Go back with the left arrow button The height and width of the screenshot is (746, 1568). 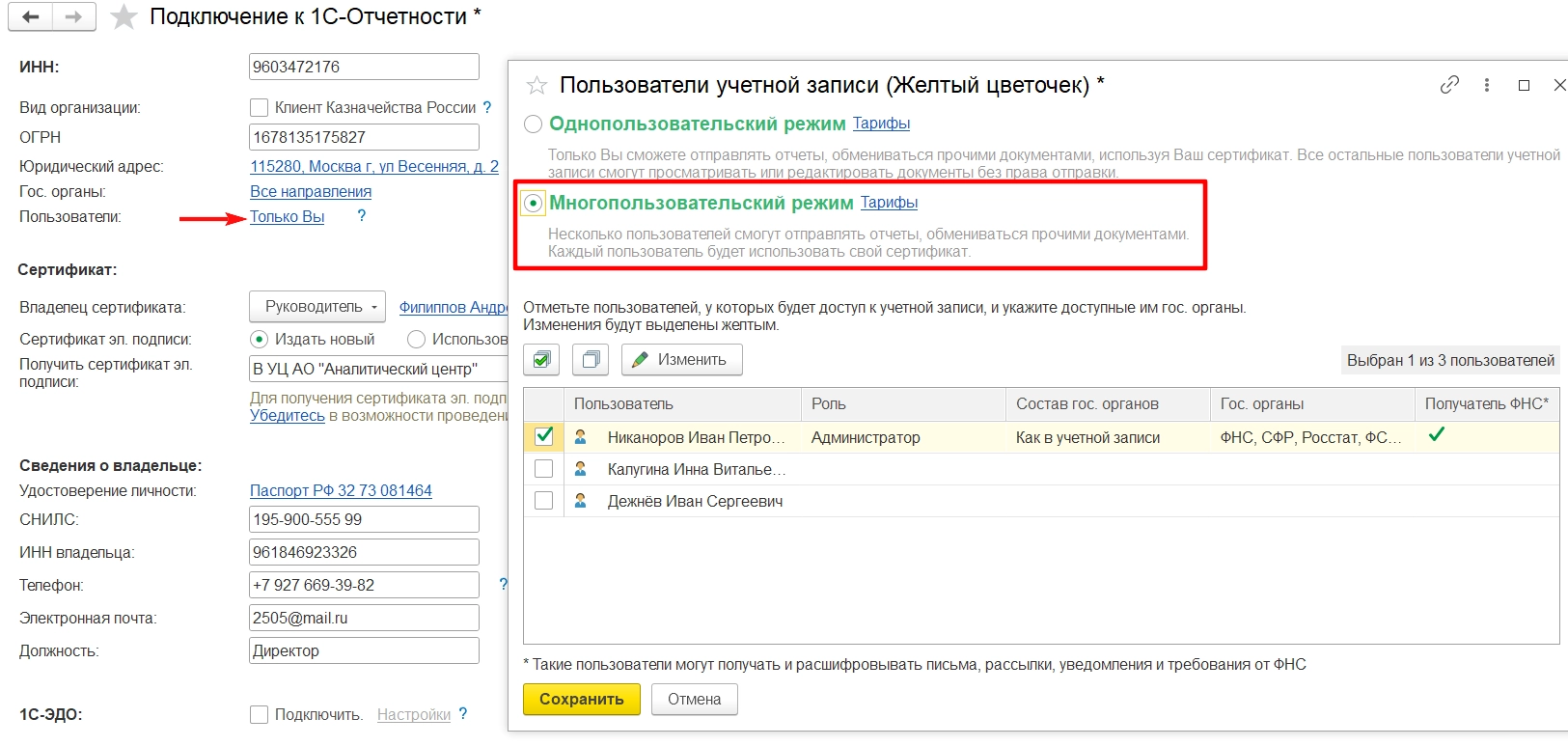coord(31,16)
